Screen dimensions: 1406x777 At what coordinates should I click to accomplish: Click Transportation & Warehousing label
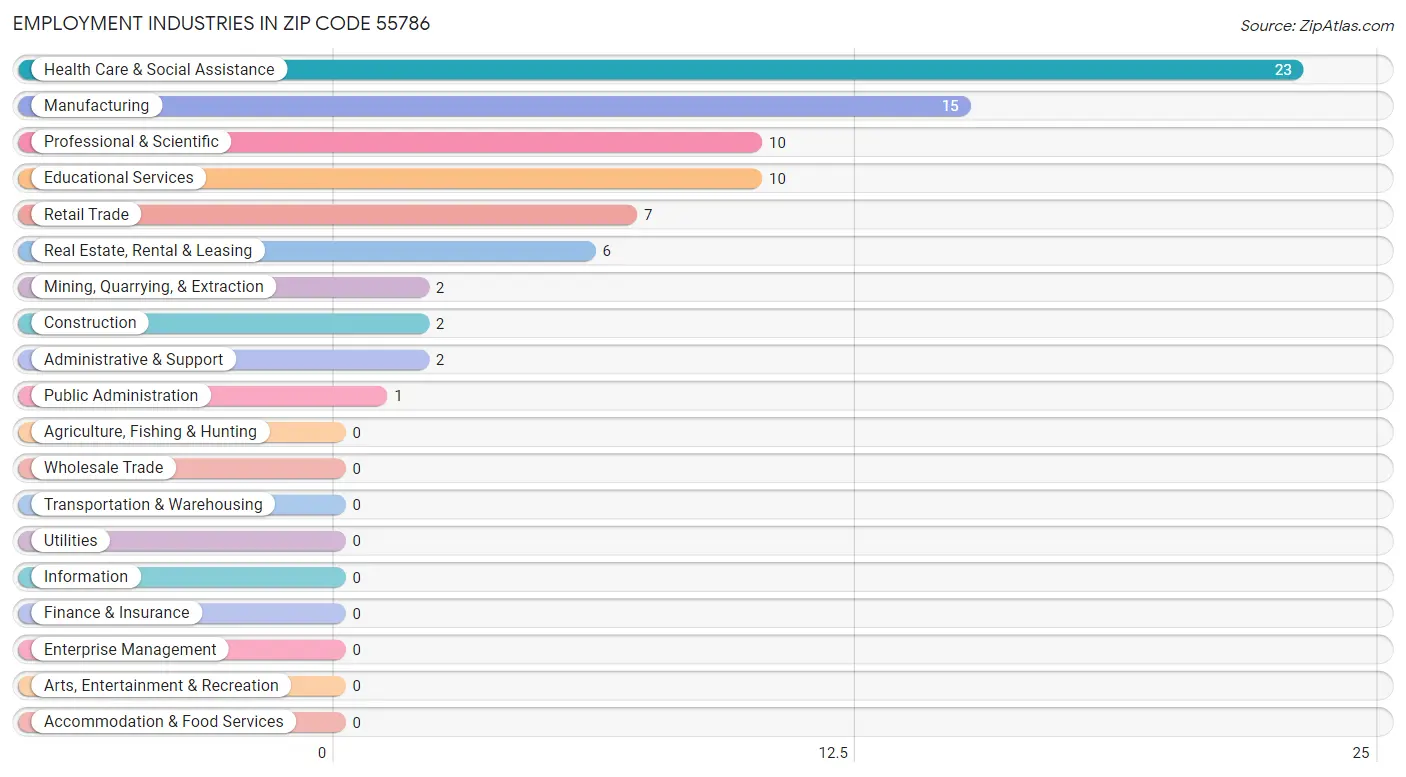point(153,504)
